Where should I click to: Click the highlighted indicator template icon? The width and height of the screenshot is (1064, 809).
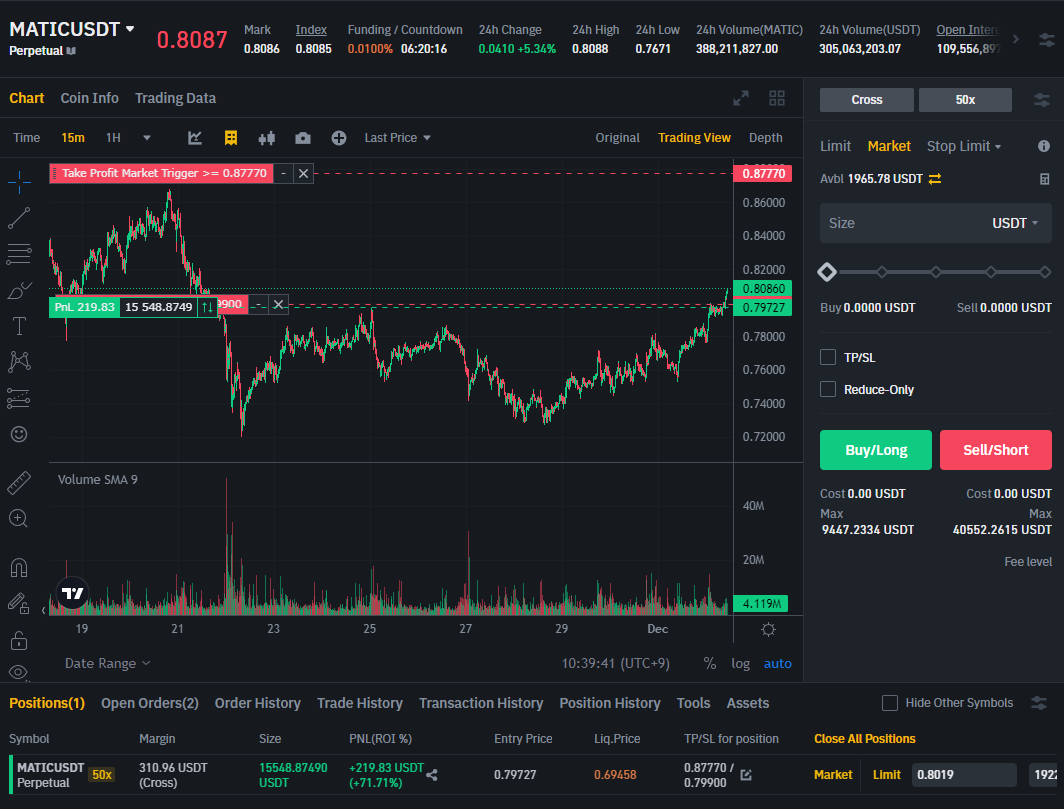pyautogui.click(x=231, y=138)
